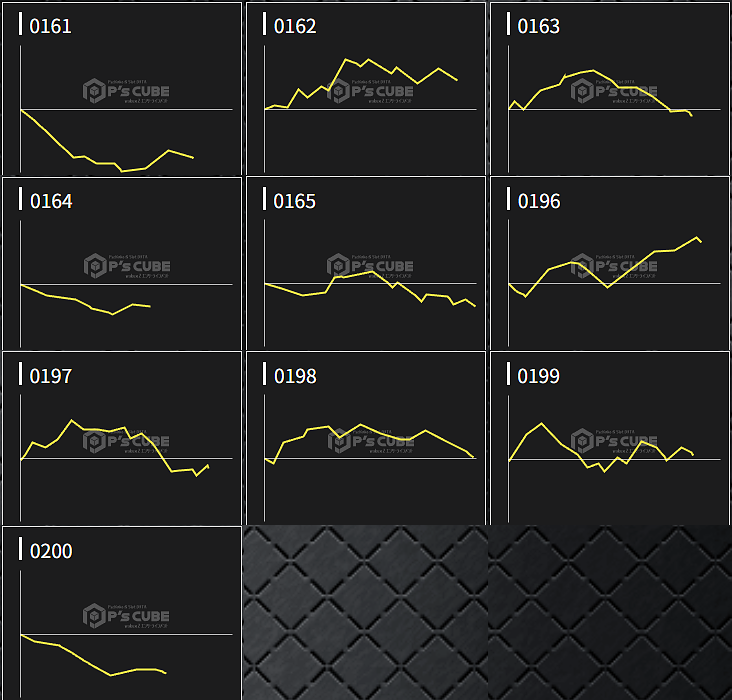Select the 0161 machine number label
This screenshot has width=732, height=700.
coord(51,26)
